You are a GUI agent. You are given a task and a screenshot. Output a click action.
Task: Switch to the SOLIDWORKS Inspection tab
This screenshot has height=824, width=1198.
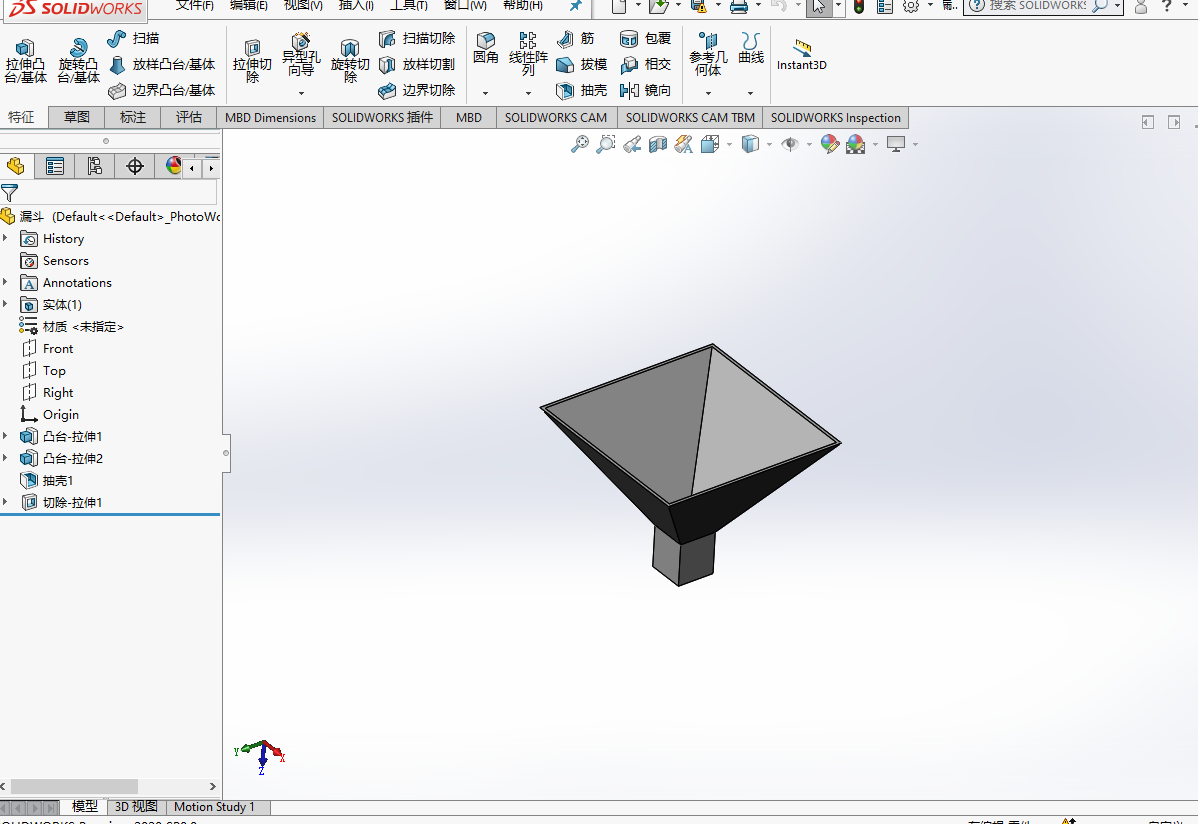(x=836, y=117)
